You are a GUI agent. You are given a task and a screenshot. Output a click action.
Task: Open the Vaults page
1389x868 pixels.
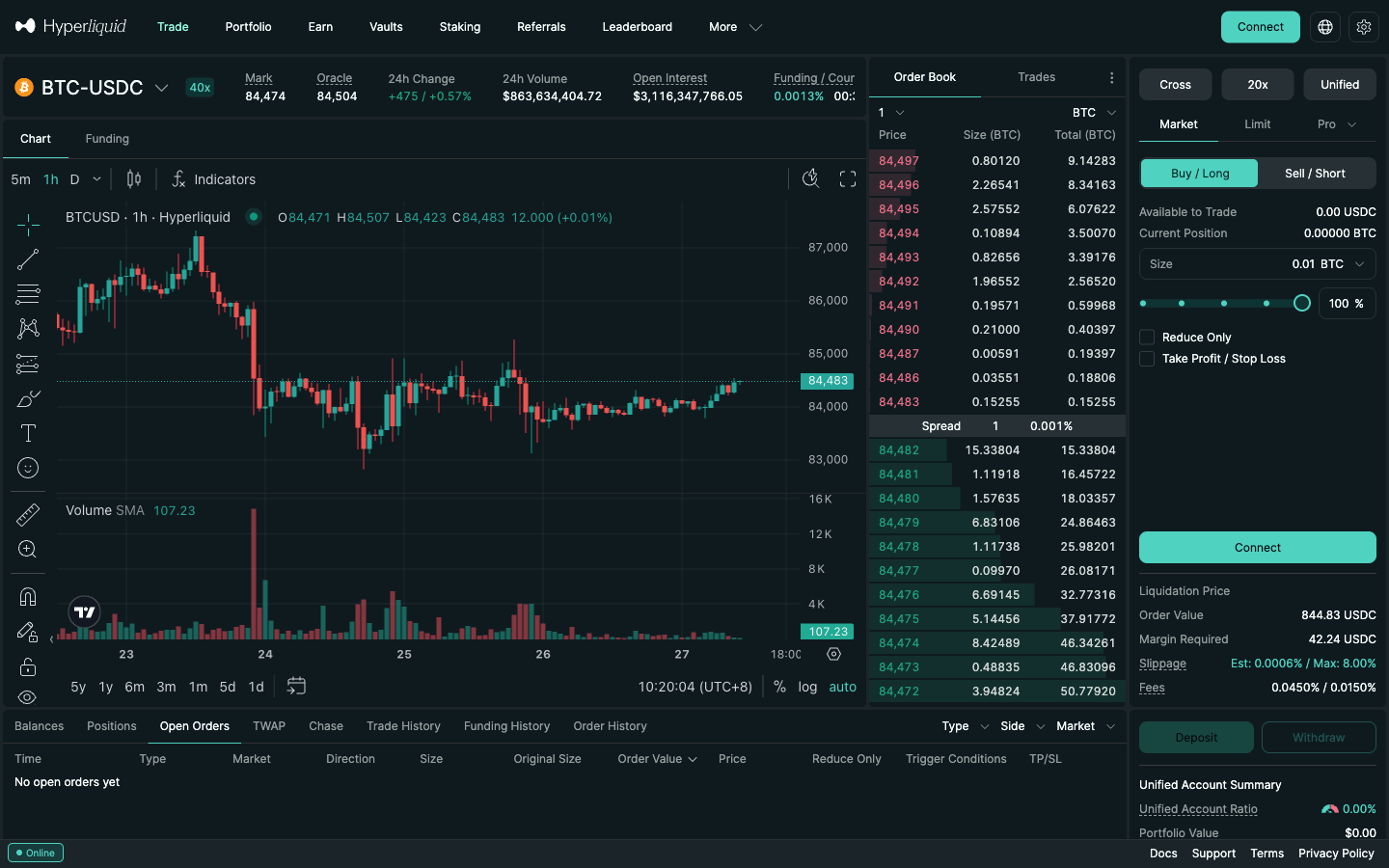point(386,27)
